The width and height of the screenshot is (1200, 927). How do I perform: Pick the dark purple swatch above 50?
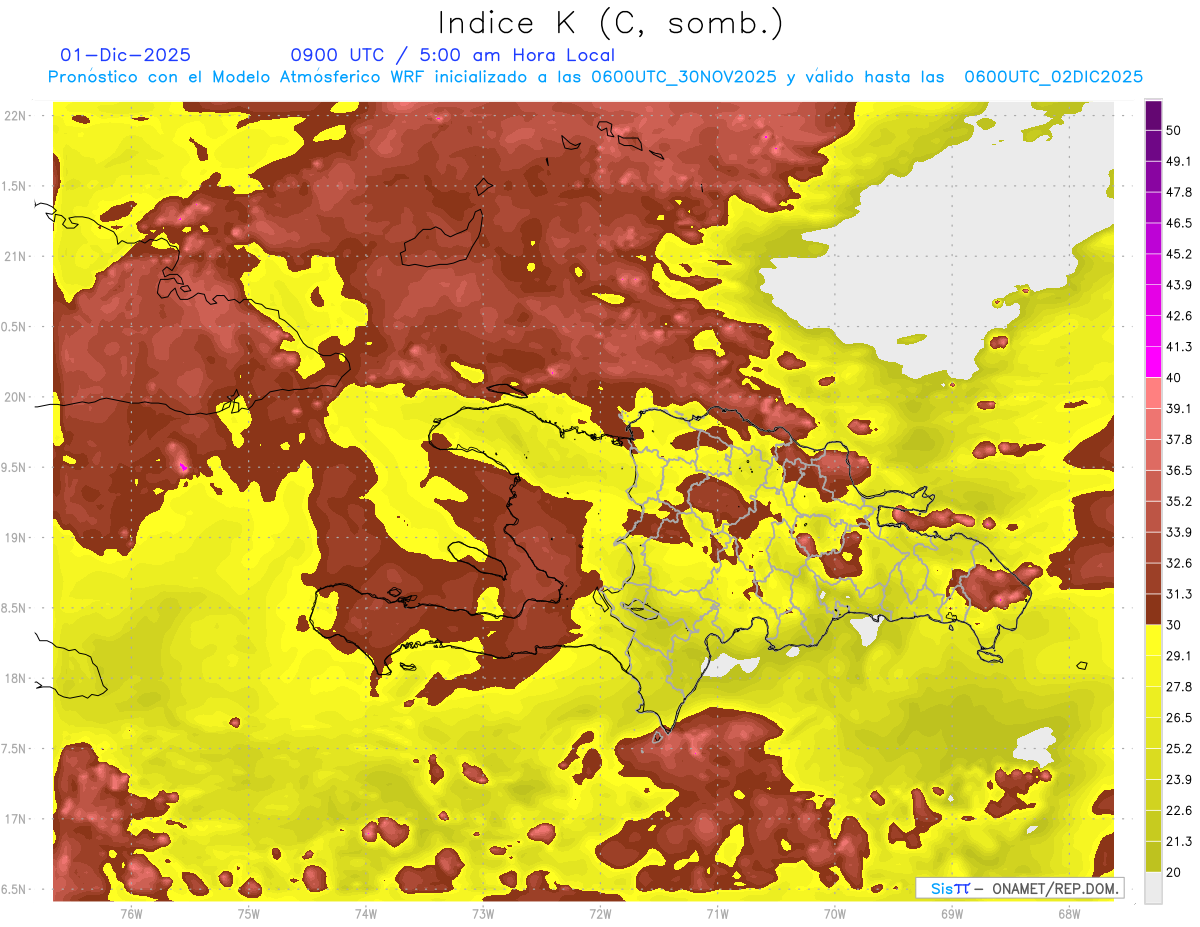tap(1153, 116)
